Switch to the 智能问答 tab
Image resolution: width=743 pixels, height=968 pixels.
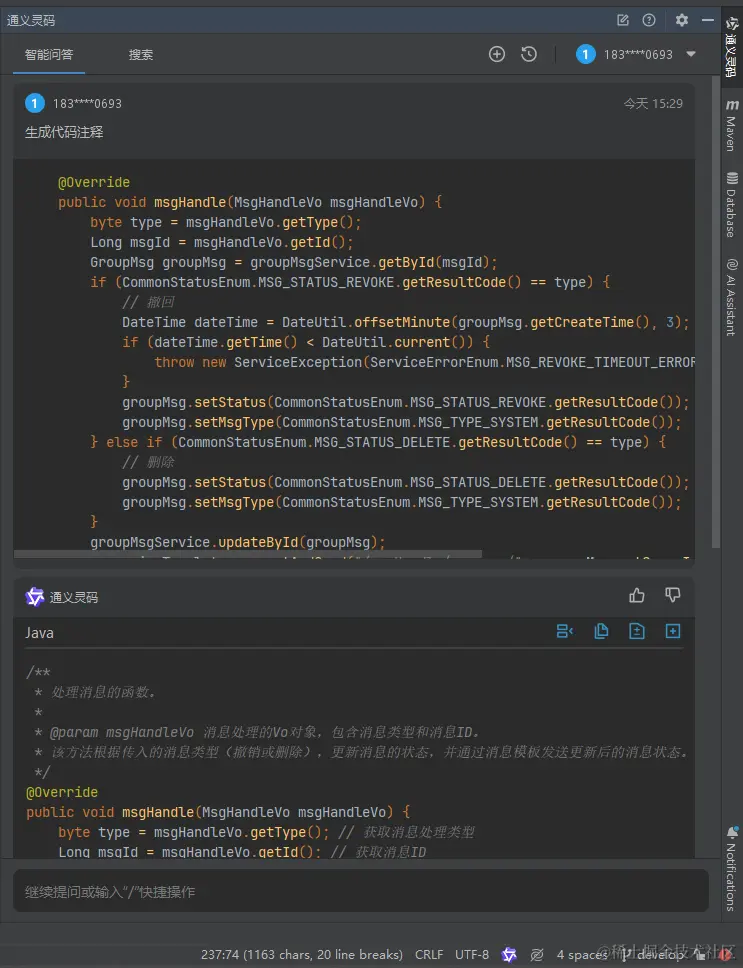coord(49,54)
